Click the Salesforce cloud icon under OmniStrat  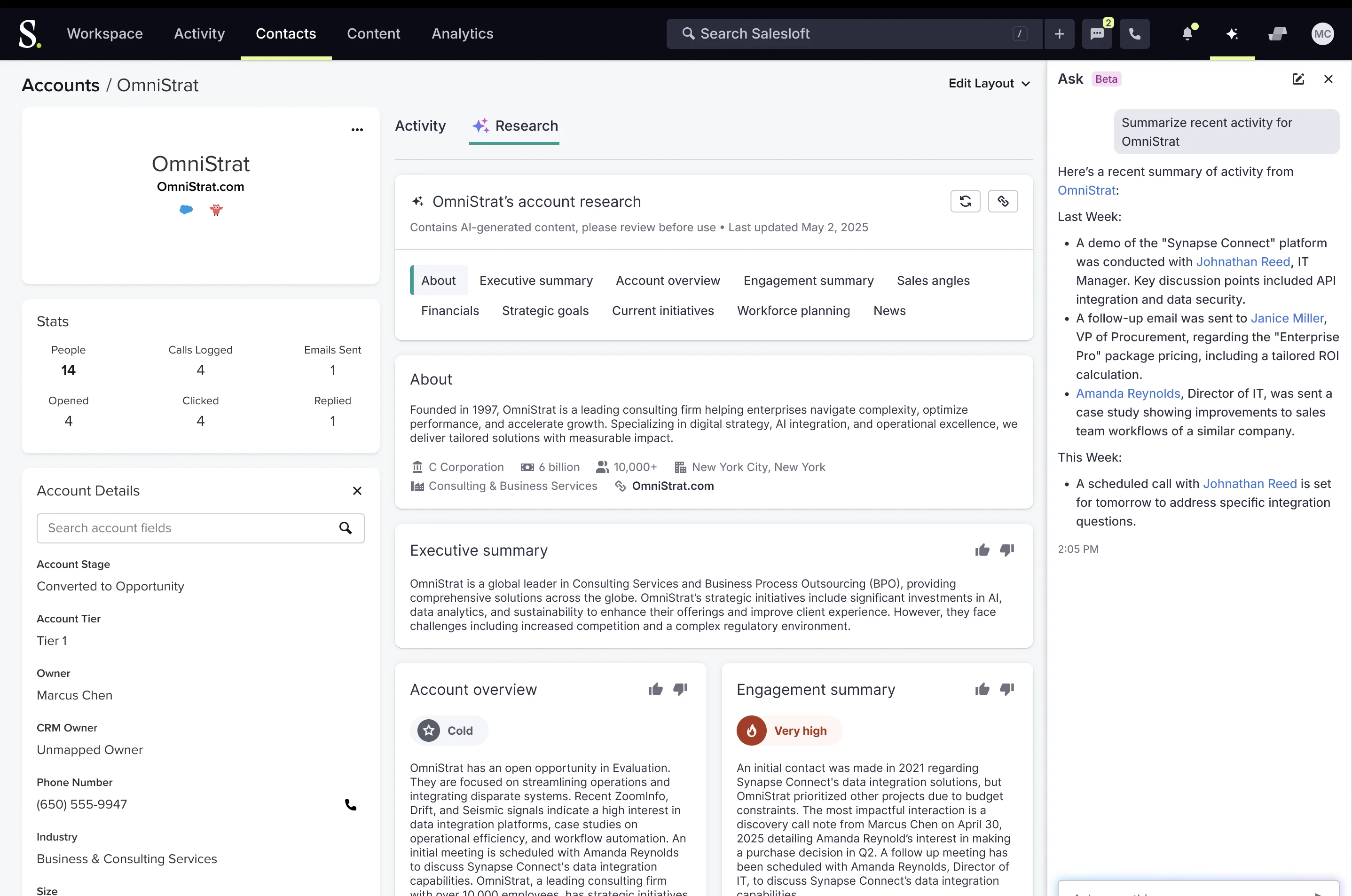click(186, 210)
